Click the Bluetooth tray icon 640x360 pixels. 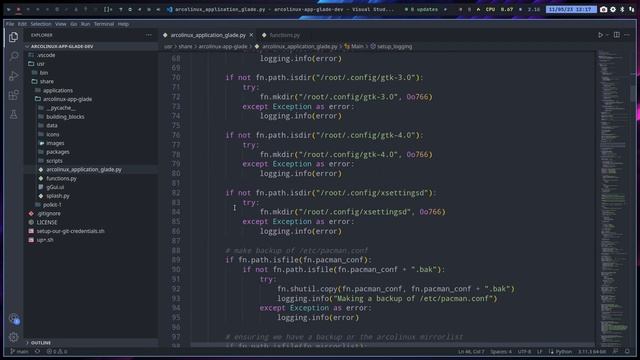(x=622, y=9)
